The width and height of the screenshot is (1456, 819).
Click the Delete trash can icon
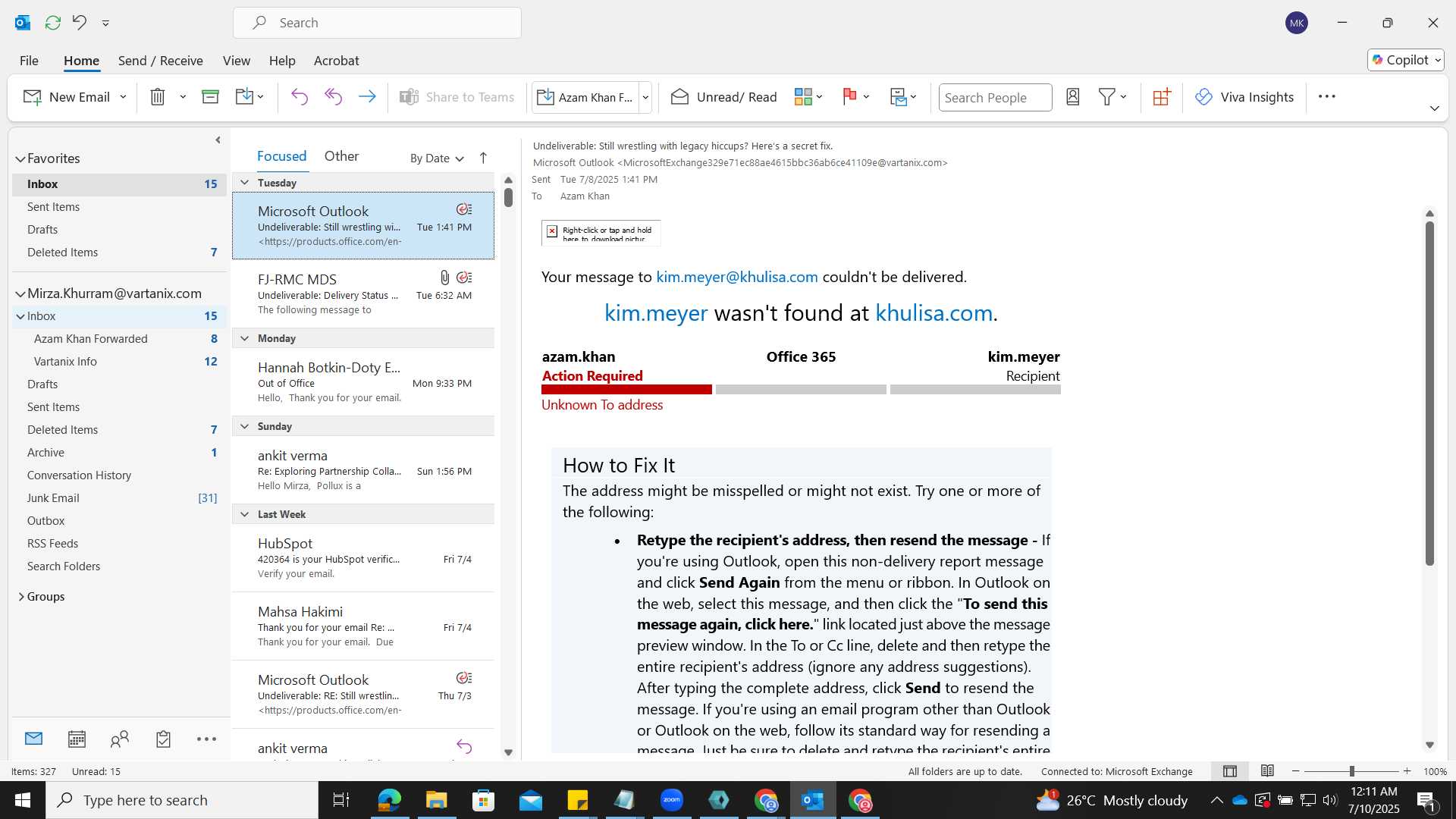click(x=158, y=97)
